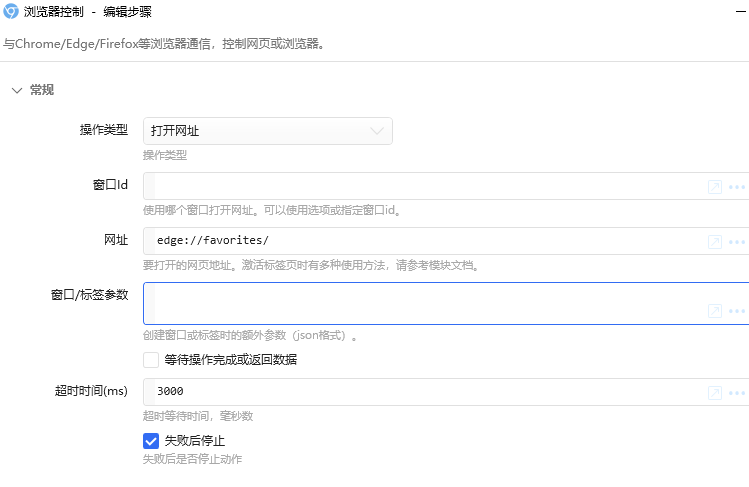The height and width of the screenshot is (487, 749).
Task: Open expression editor icon for 网址 field
Action: [715, 242]
